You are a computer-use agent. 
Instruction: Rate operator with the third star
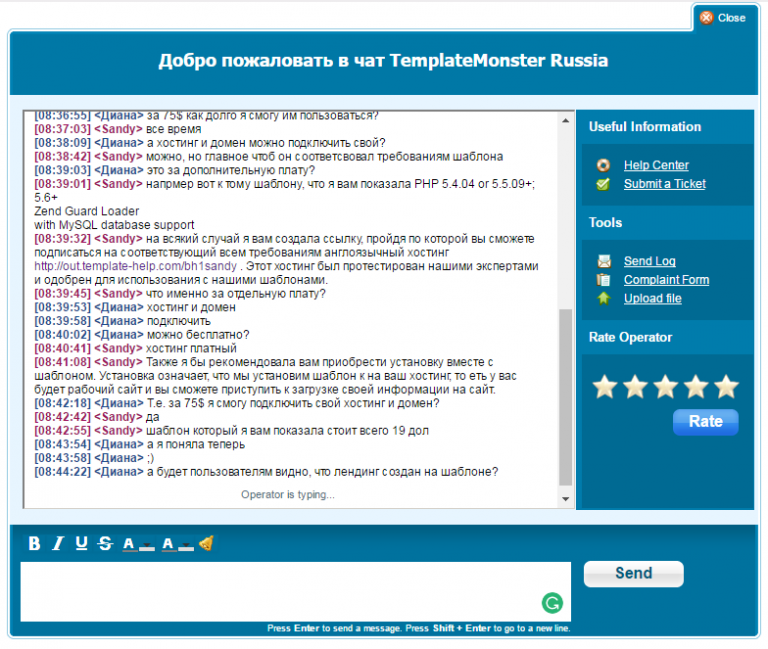pos(666,386)
